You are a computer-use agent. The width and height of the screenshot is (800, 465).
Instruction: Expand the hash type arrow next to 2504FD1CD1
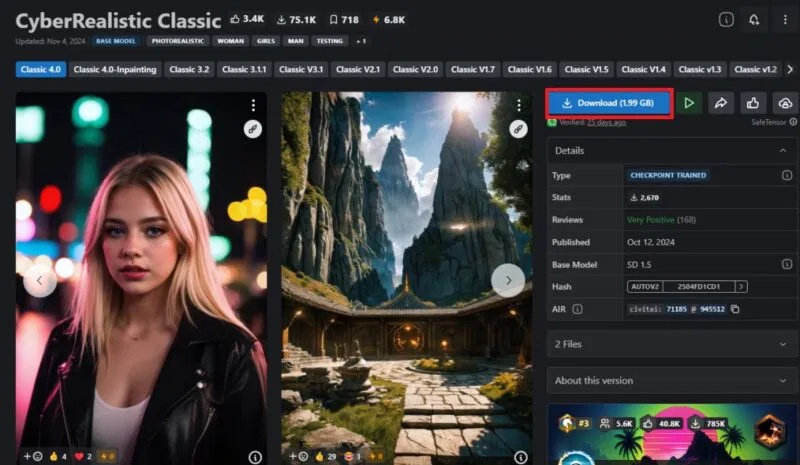coord(741,287)
